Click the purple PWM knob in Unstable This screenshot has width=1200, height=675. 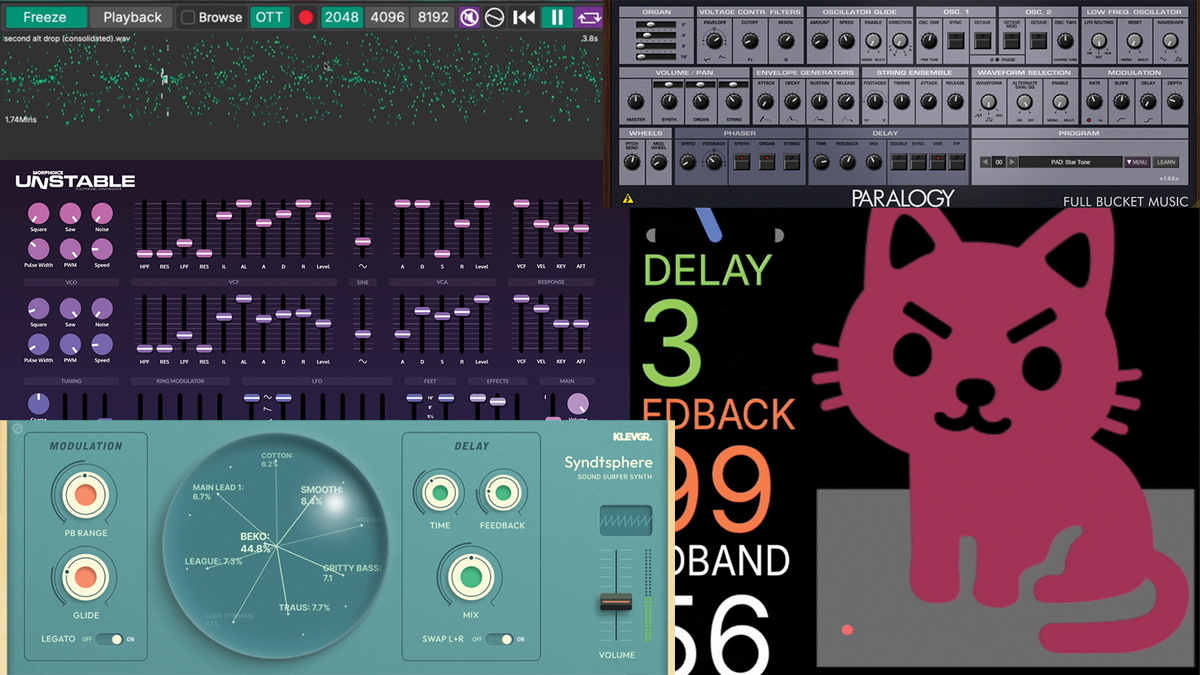pos(70,345)
